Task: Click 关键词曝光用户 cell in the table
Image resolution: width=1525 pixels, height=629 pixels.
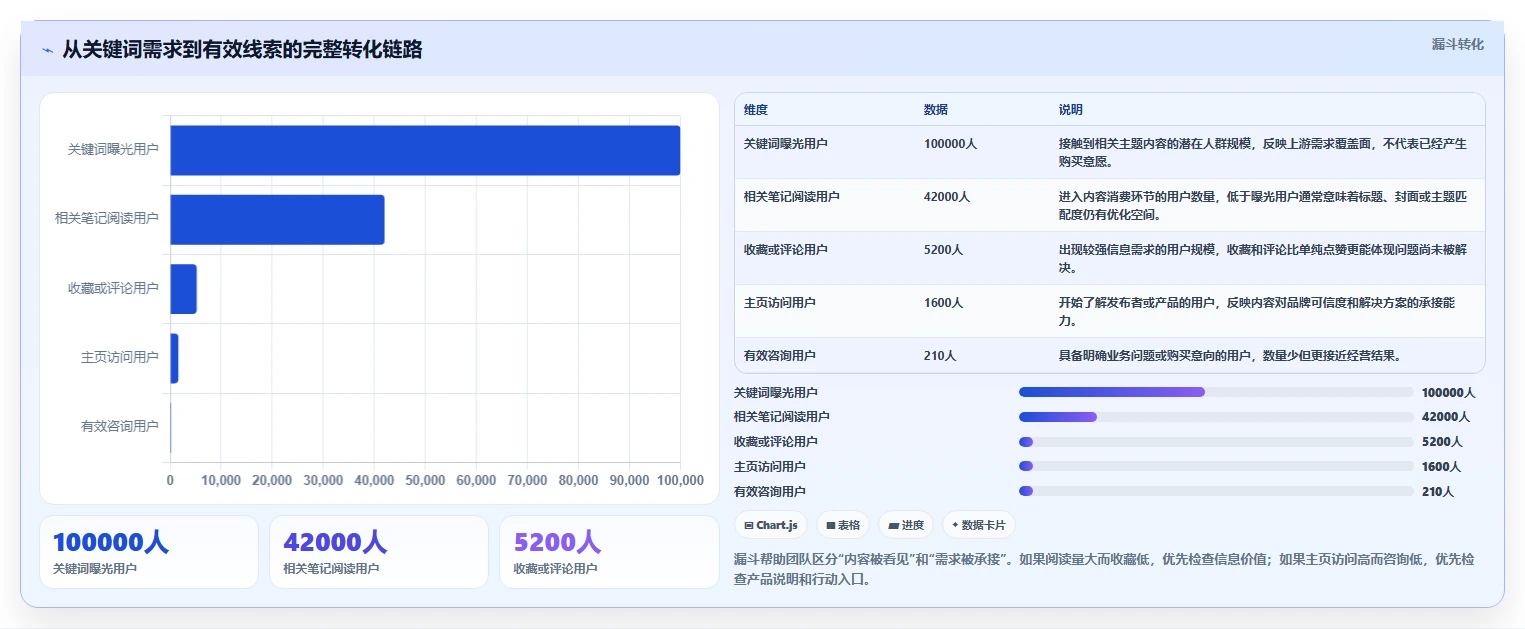Action: point(786,144)
